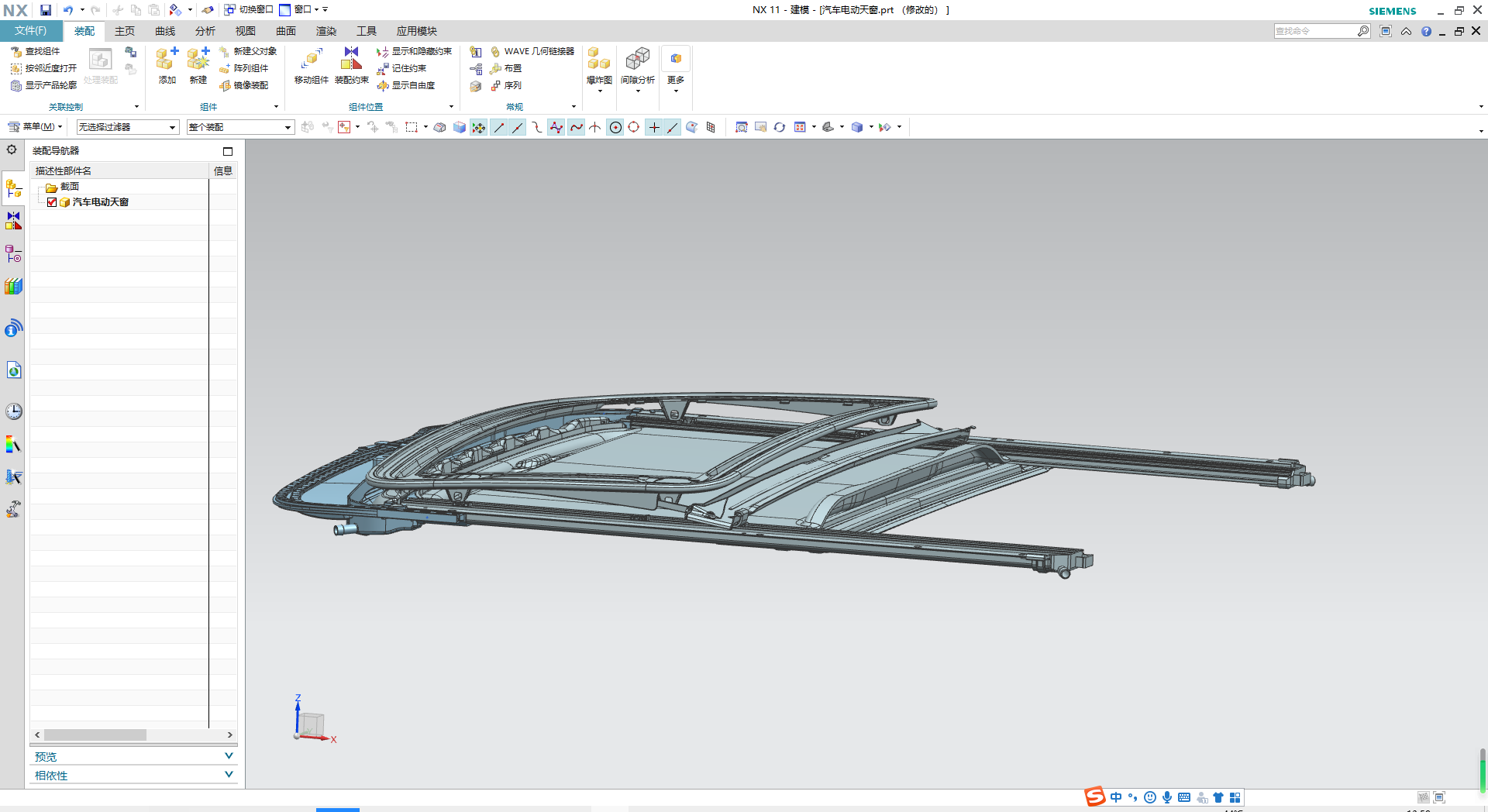Viewport: 1488px width, 812px height.
Task: Open the History clock icon in sidebar
Action: pos(13,411)
